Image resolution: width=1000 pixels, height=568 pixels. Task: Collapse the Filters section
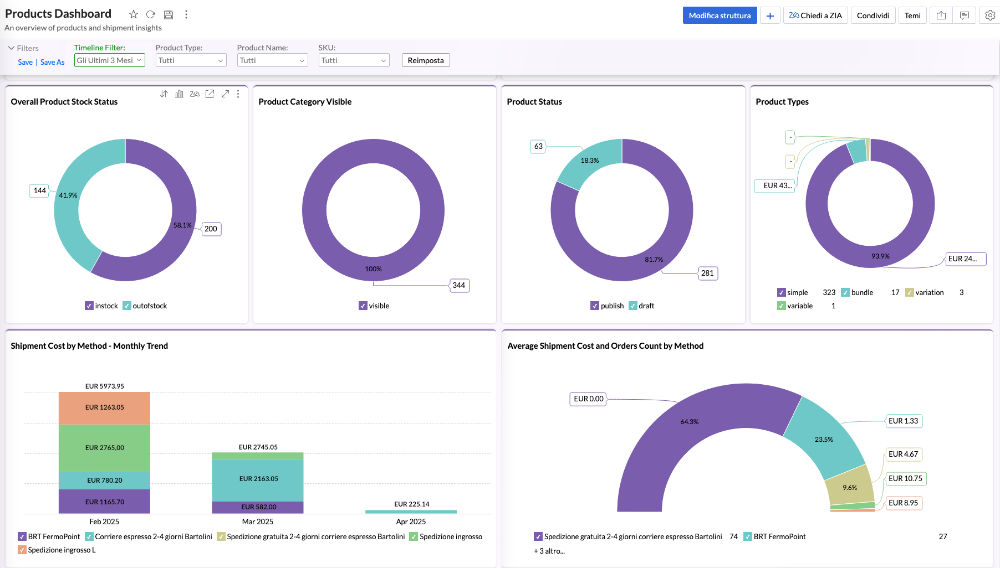23,48
